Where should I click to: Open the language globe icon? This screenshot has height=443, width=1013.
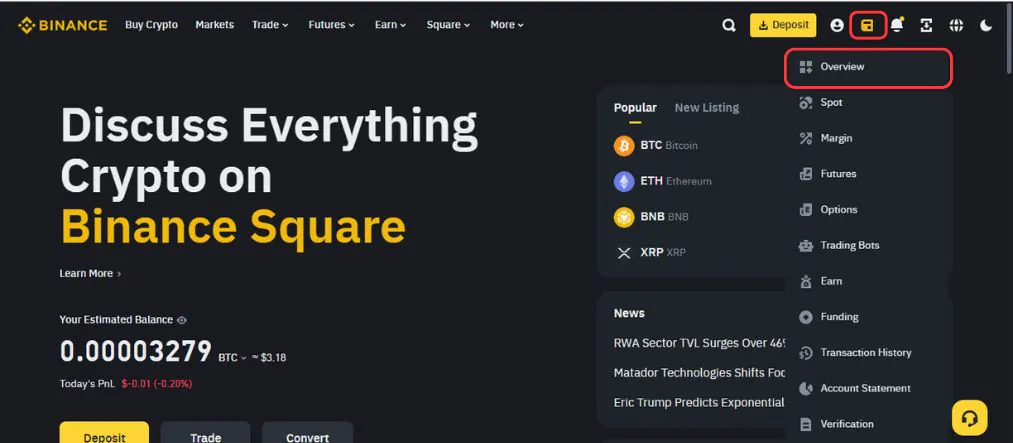click(x=956, y=25)
